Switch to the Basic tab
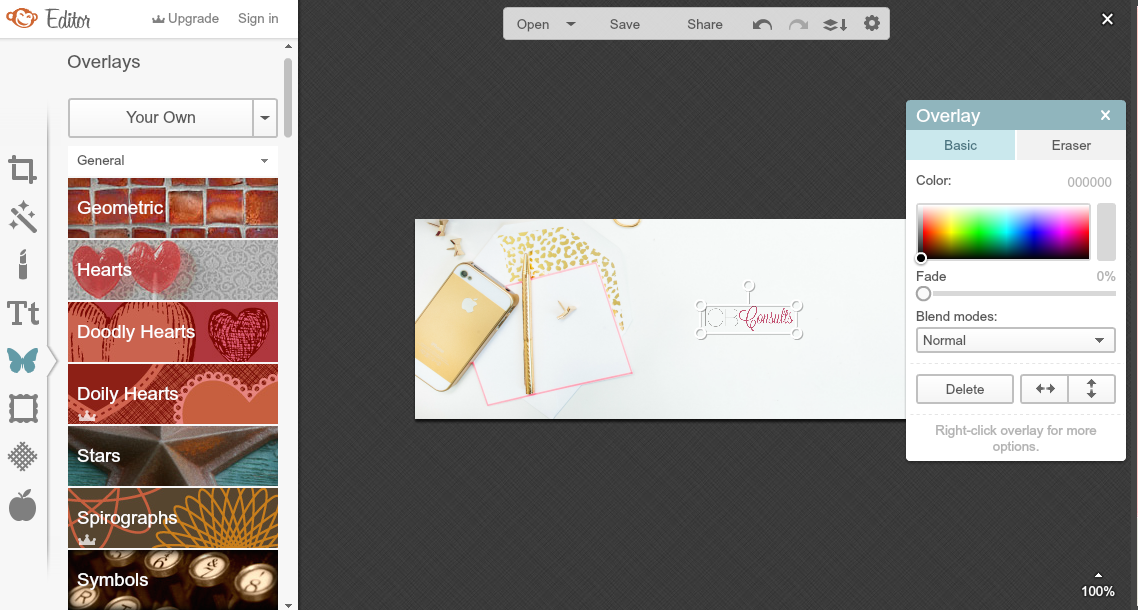The image size is (1138, 610). tap(959, 145)
